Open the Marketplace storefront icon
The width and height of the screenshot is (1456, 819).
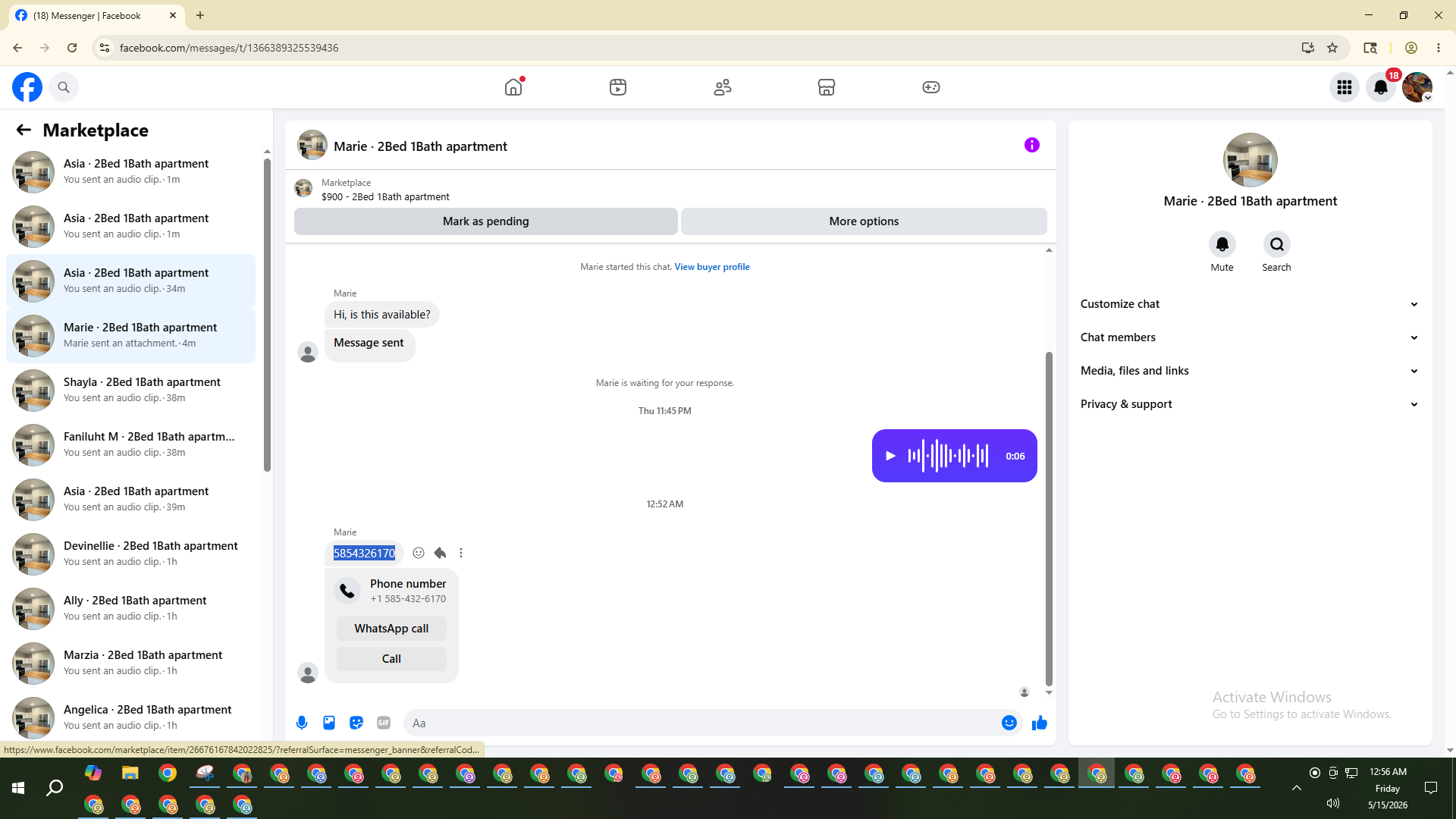point(827,87)
